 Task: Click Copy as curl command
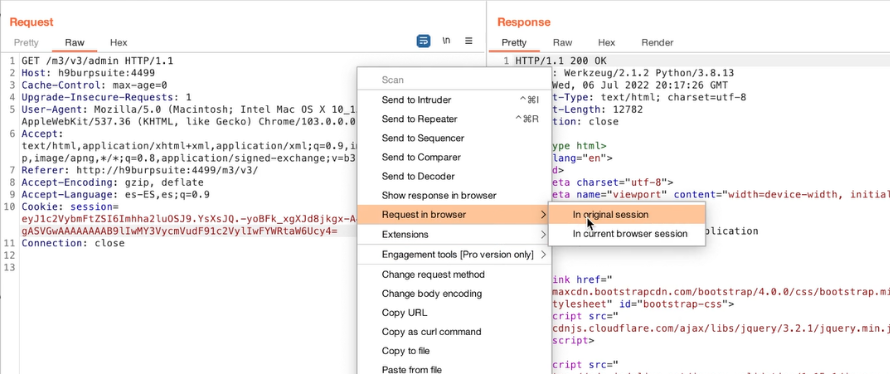click(453, 332)
